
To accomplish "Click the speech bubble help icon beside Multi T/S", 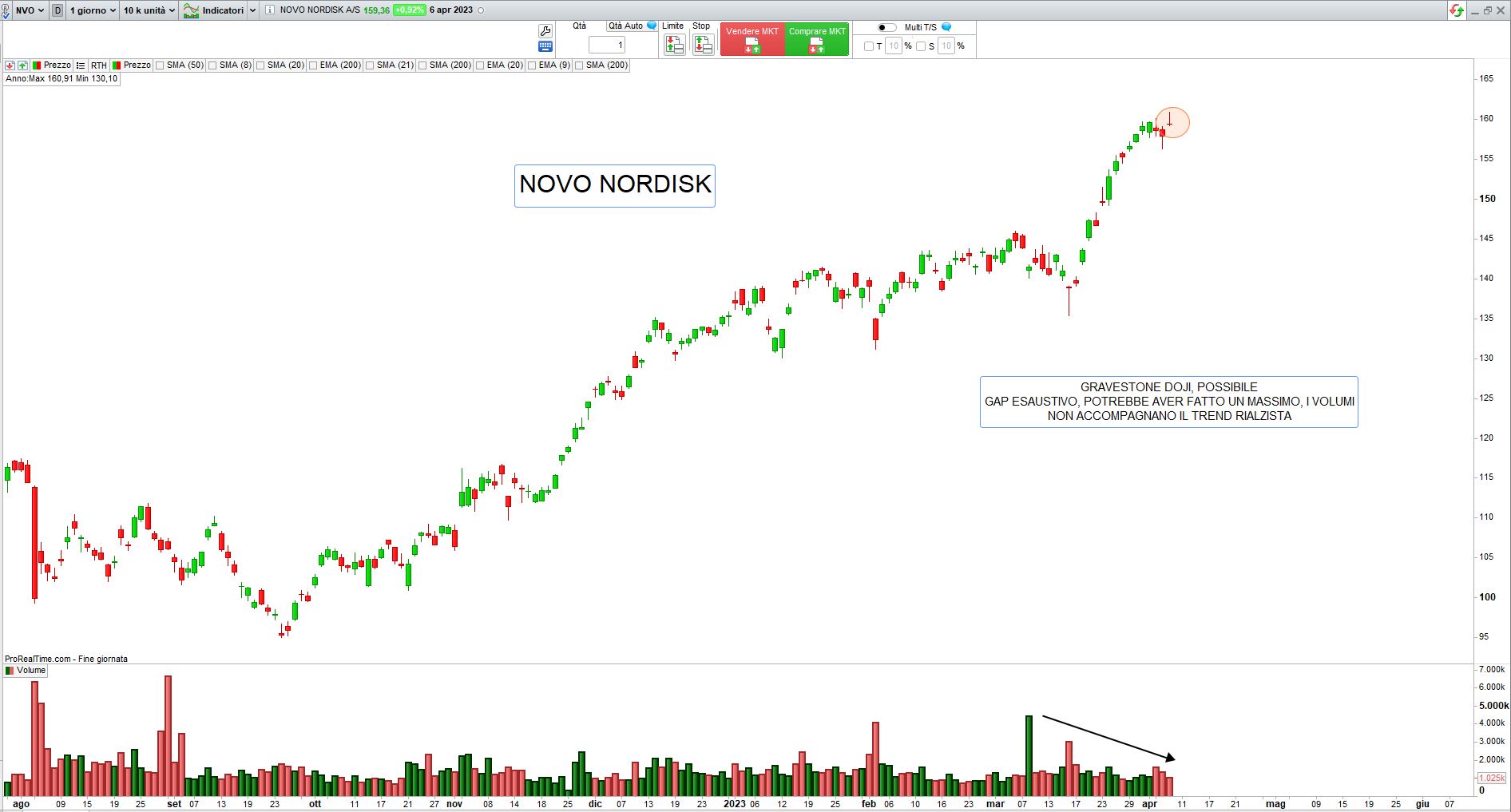I will point(946,27).
